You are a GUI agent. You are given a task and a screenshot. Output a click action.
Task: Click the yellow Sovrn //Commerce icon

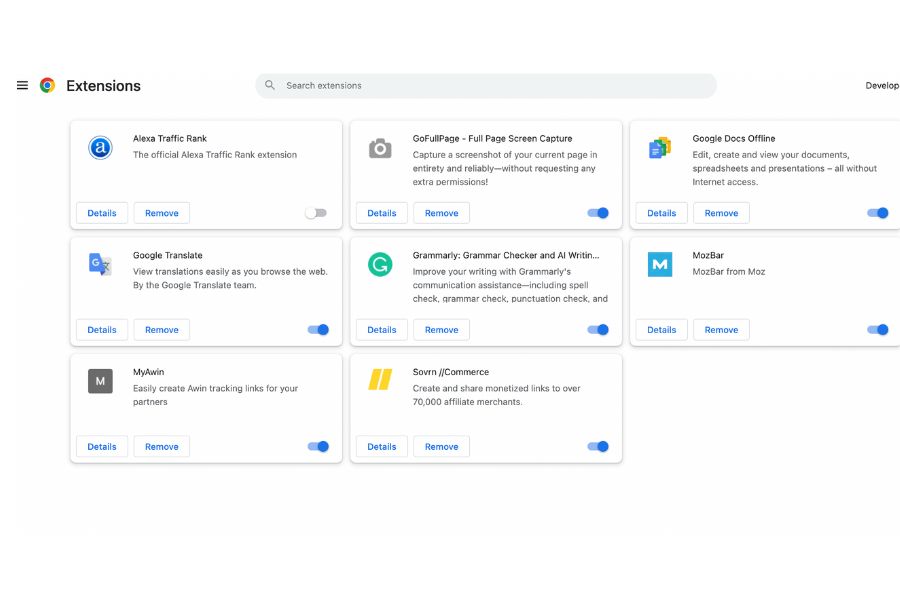379,381
